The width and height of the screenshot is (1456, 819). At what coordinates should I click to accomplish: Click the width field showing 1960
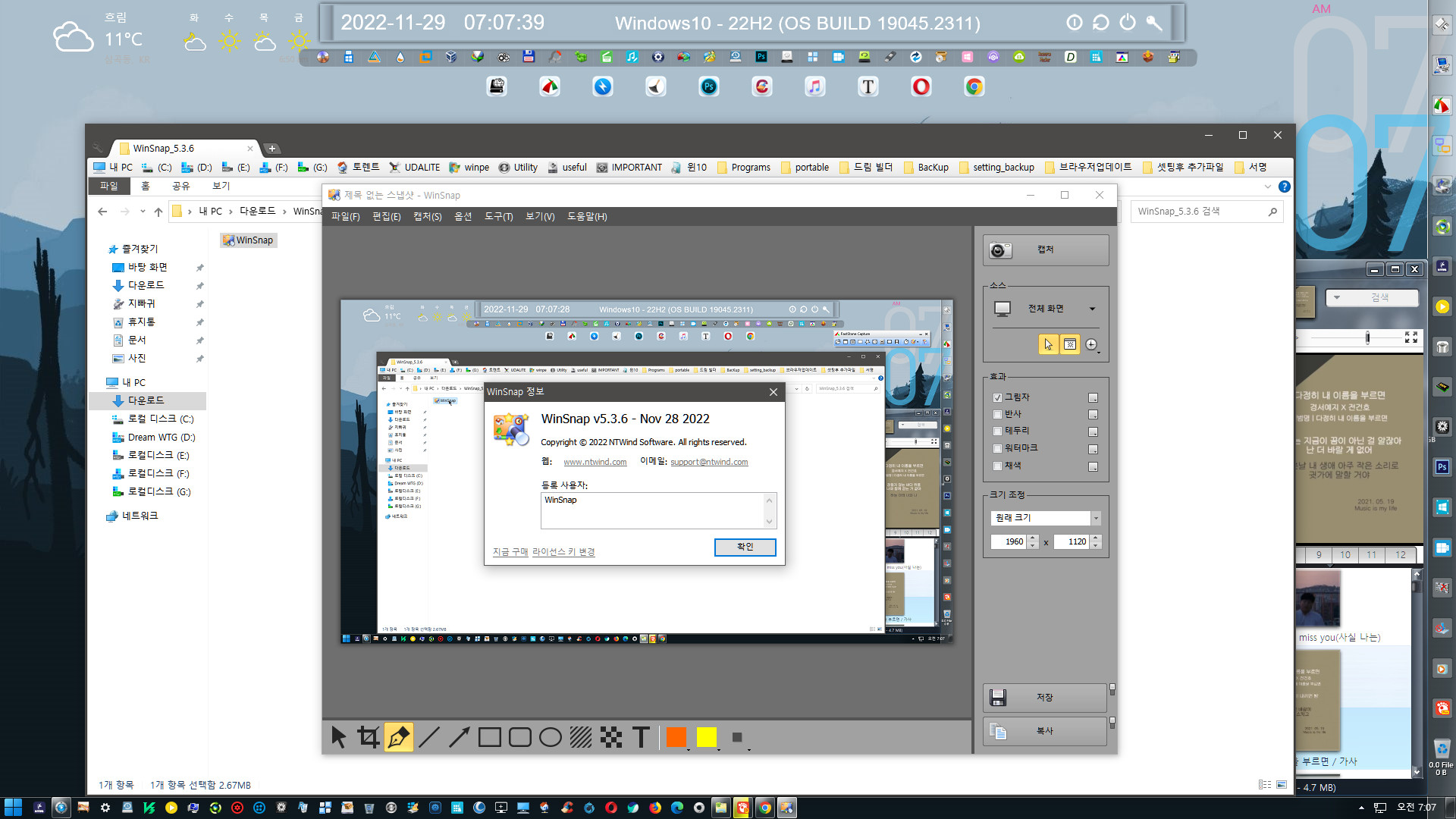1009,541
